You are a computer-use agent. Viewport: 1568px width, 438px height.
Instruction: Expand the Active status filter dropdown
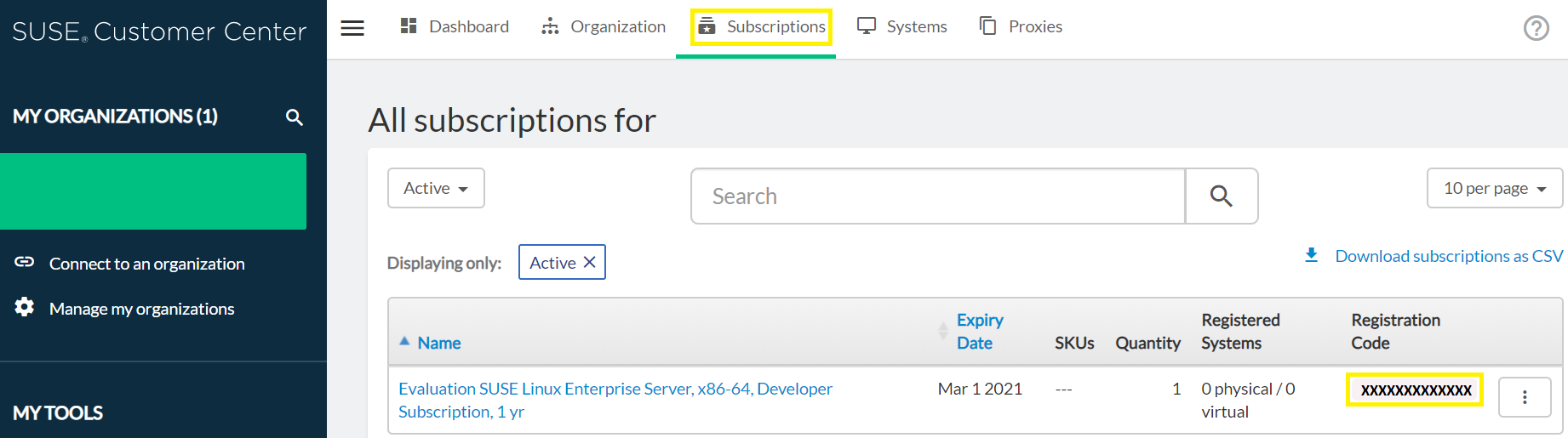point(436,188)
